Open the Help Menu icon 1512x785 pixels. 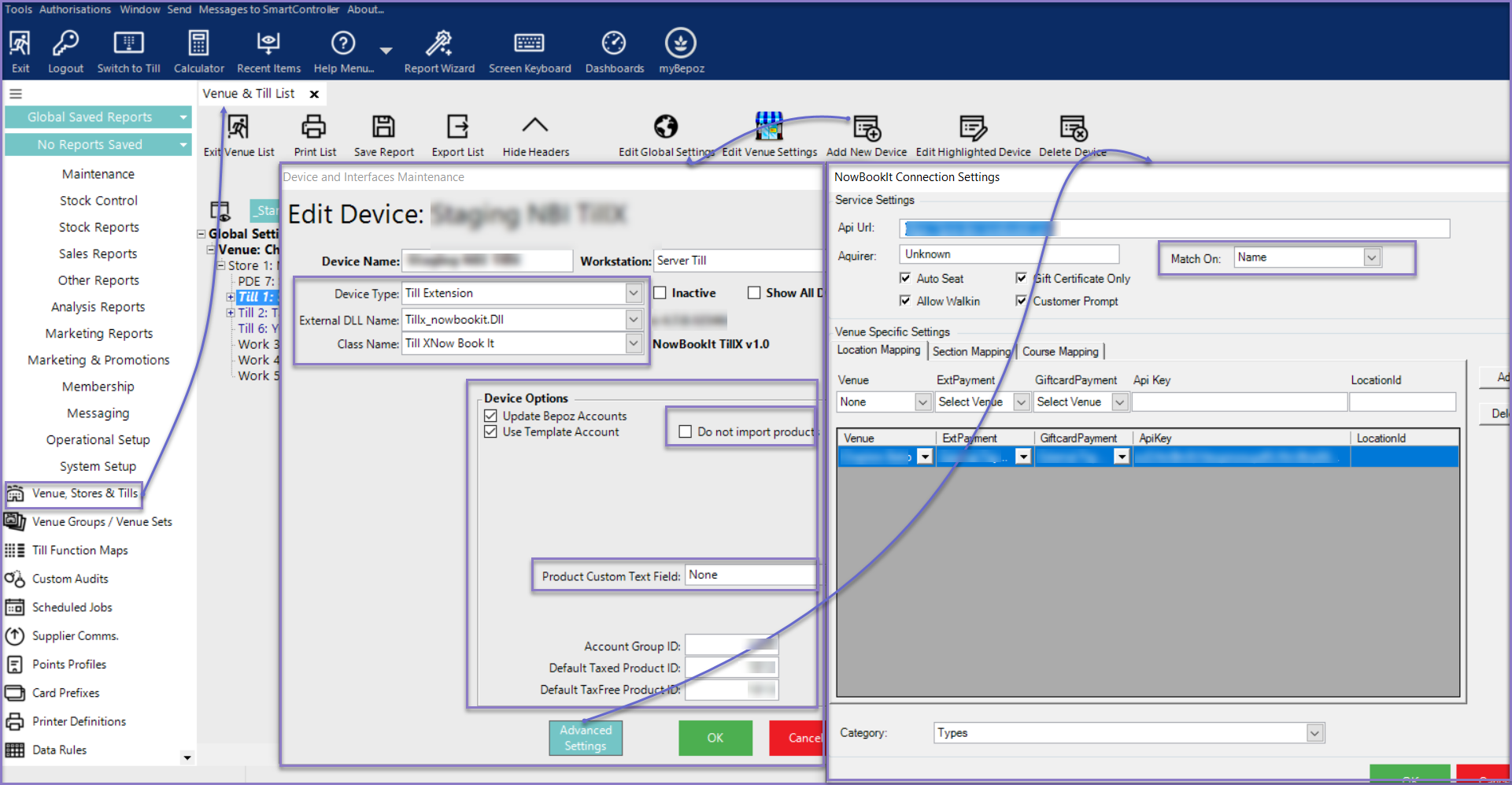(343, 43)
